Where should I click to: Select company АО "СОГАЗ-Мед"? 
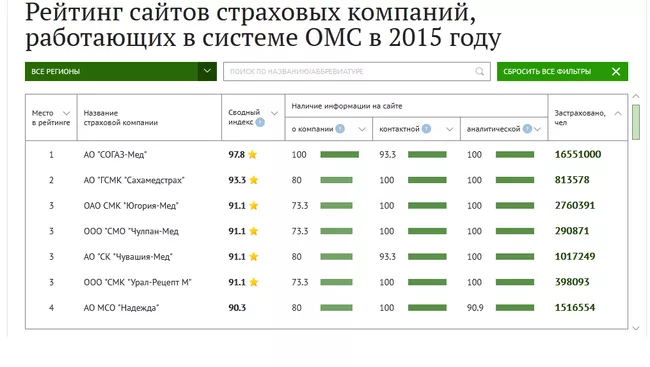[115, 155]
